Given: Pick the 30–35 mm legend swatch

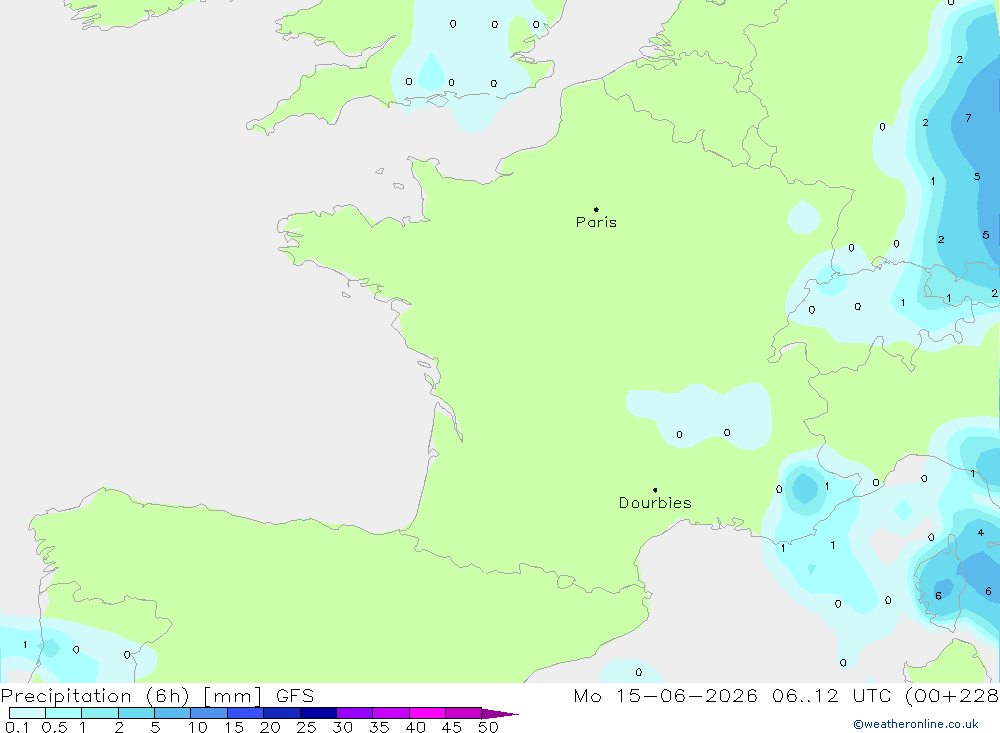Looking at the screenshot, I should click(x=355, y=713).
